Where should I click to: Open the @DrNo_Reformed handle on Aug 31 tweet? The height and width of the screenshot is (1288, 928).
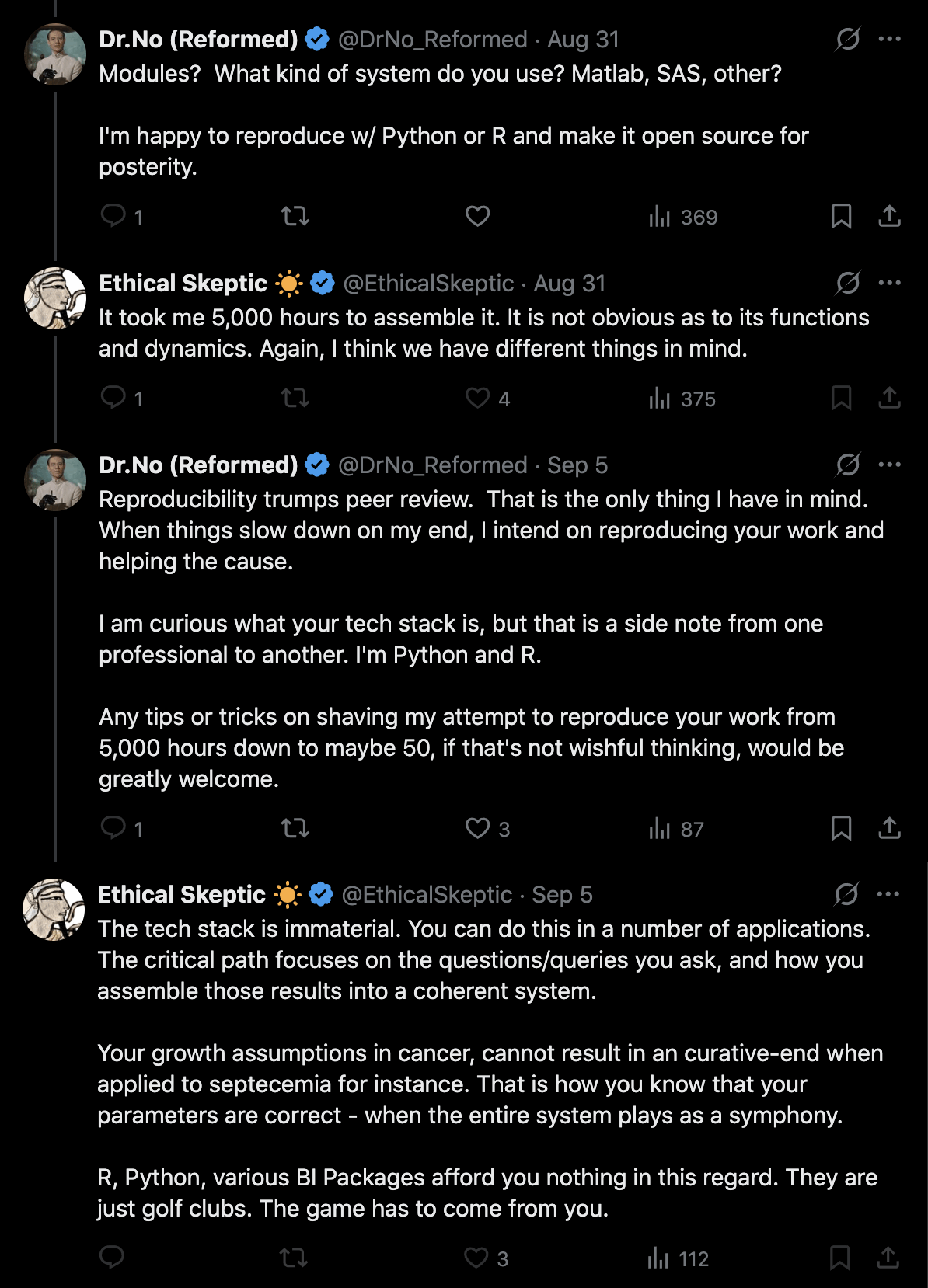click(x=432, y=40)
